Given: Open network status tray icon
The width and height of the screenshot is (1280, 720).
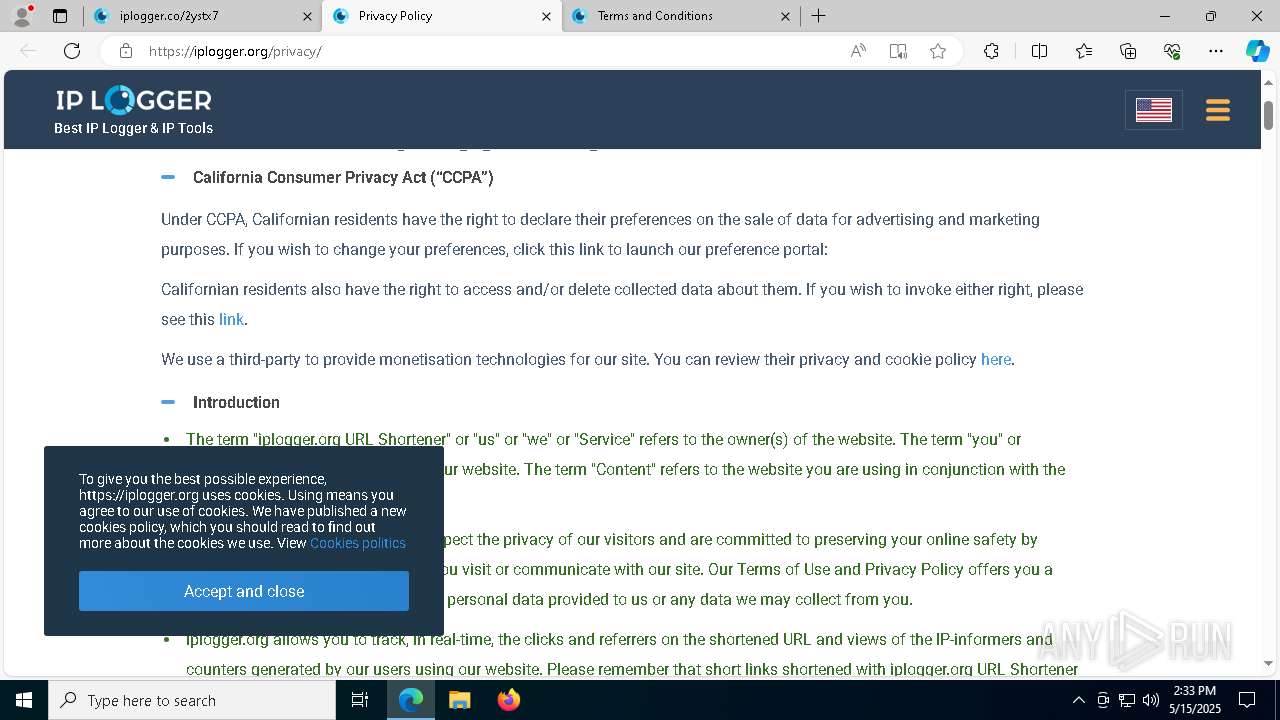Looking at the screenshot, I should [x=1127, y=700].
